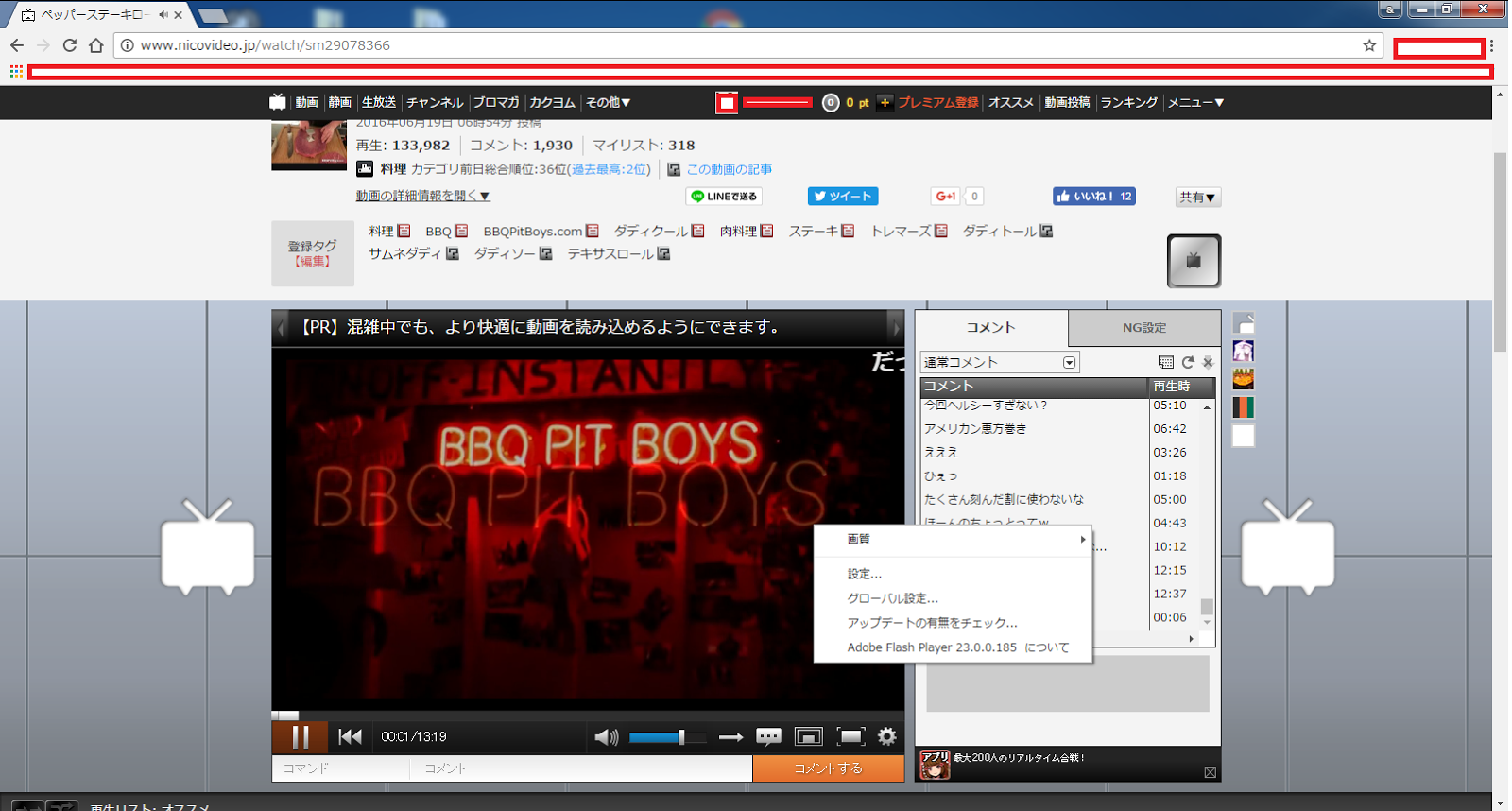Click the niconico TV logo in navbar

(x=278, y=102)
